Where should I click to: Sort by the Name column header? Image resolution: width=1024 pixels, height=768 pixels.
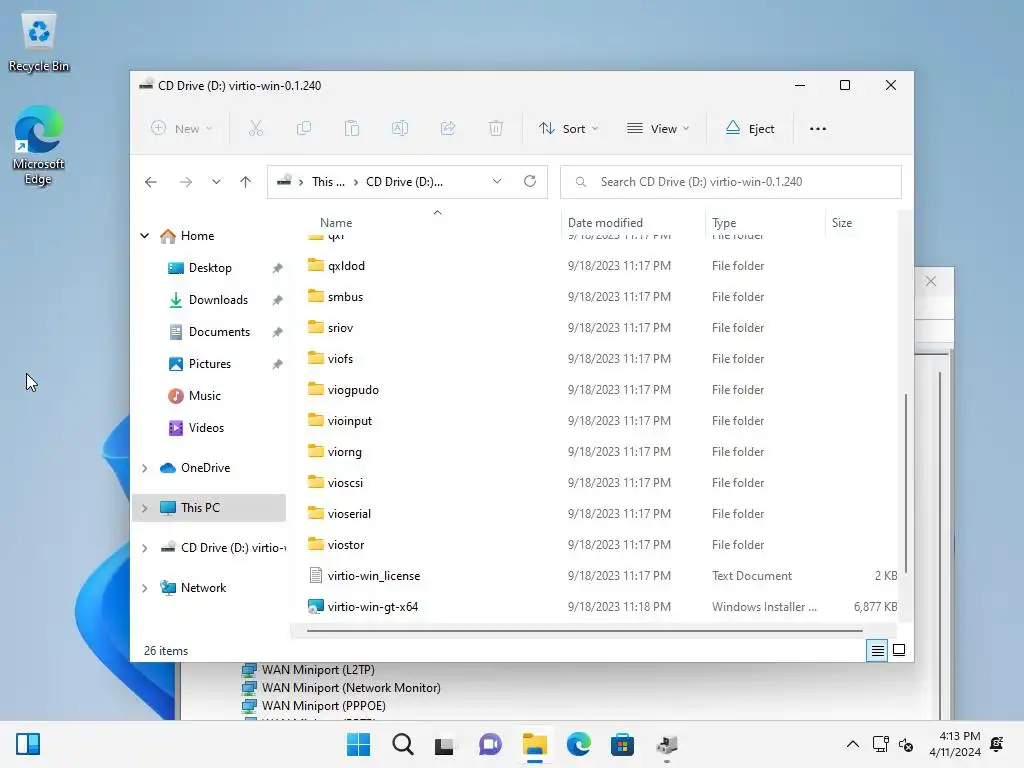[x=336, y=223]
